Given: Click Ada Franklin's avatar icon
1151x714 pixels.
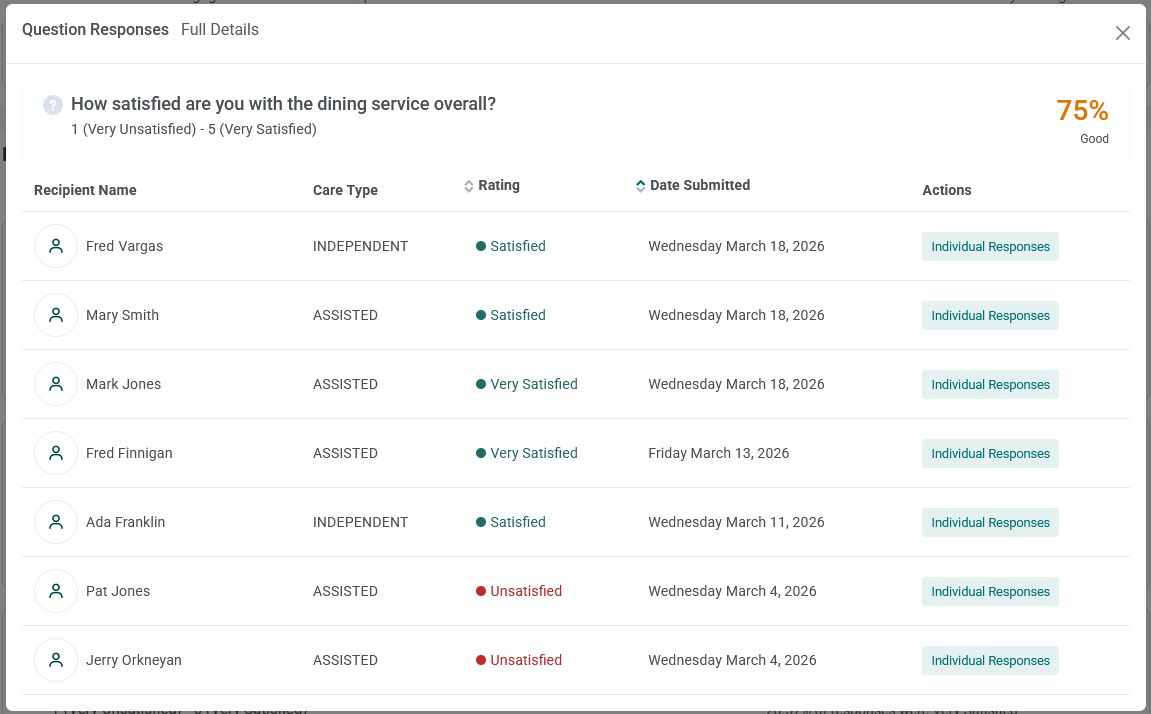Looking at the screenshot, I should pos(56,522).
